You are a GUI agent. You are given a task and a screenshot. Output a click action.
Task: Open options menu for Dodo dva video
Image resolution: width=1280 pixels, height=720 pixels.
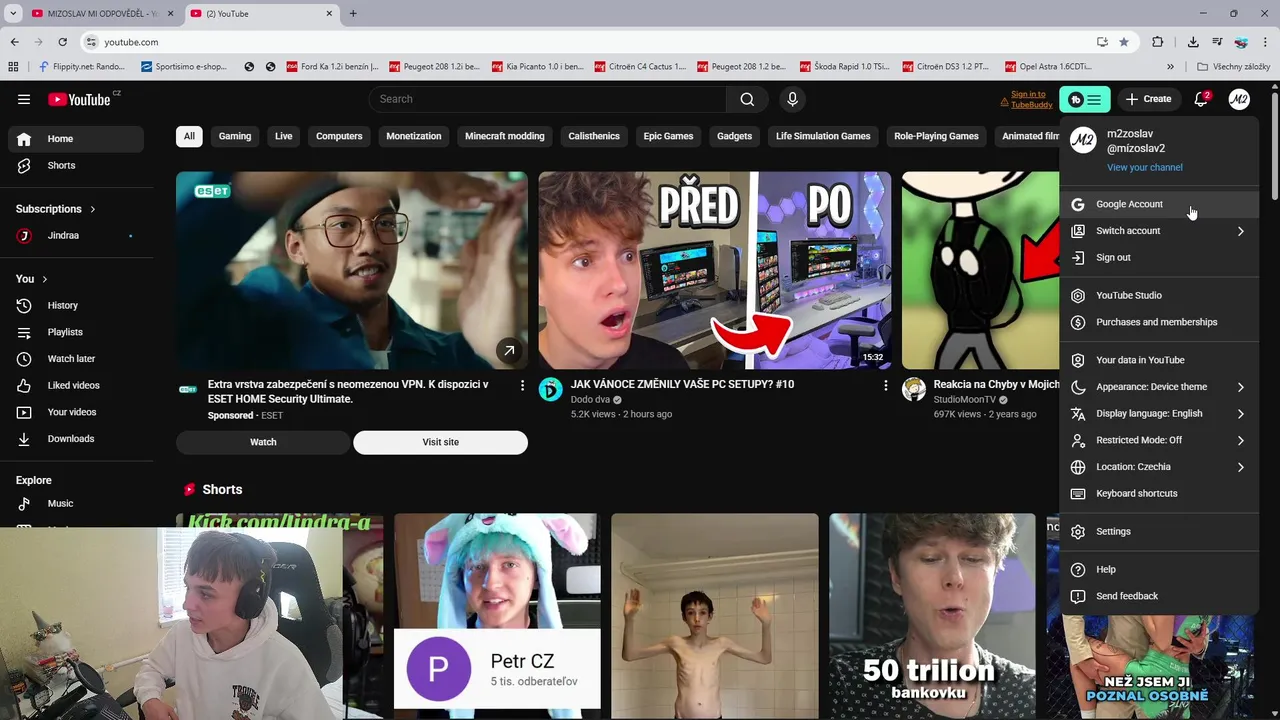885,385
